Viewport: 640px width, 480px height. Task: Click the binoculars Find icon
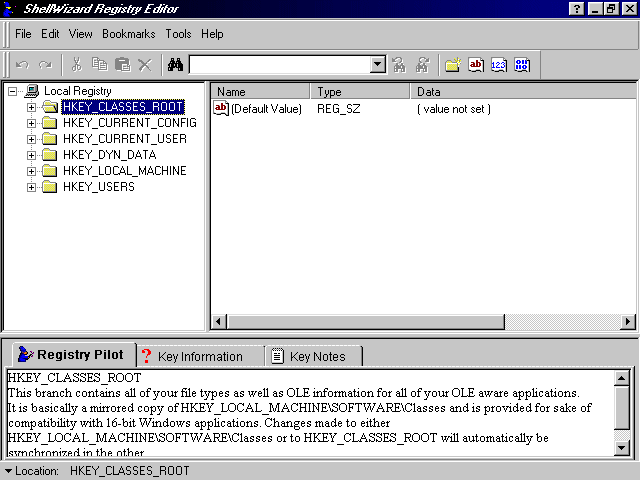tap(175, 65)
